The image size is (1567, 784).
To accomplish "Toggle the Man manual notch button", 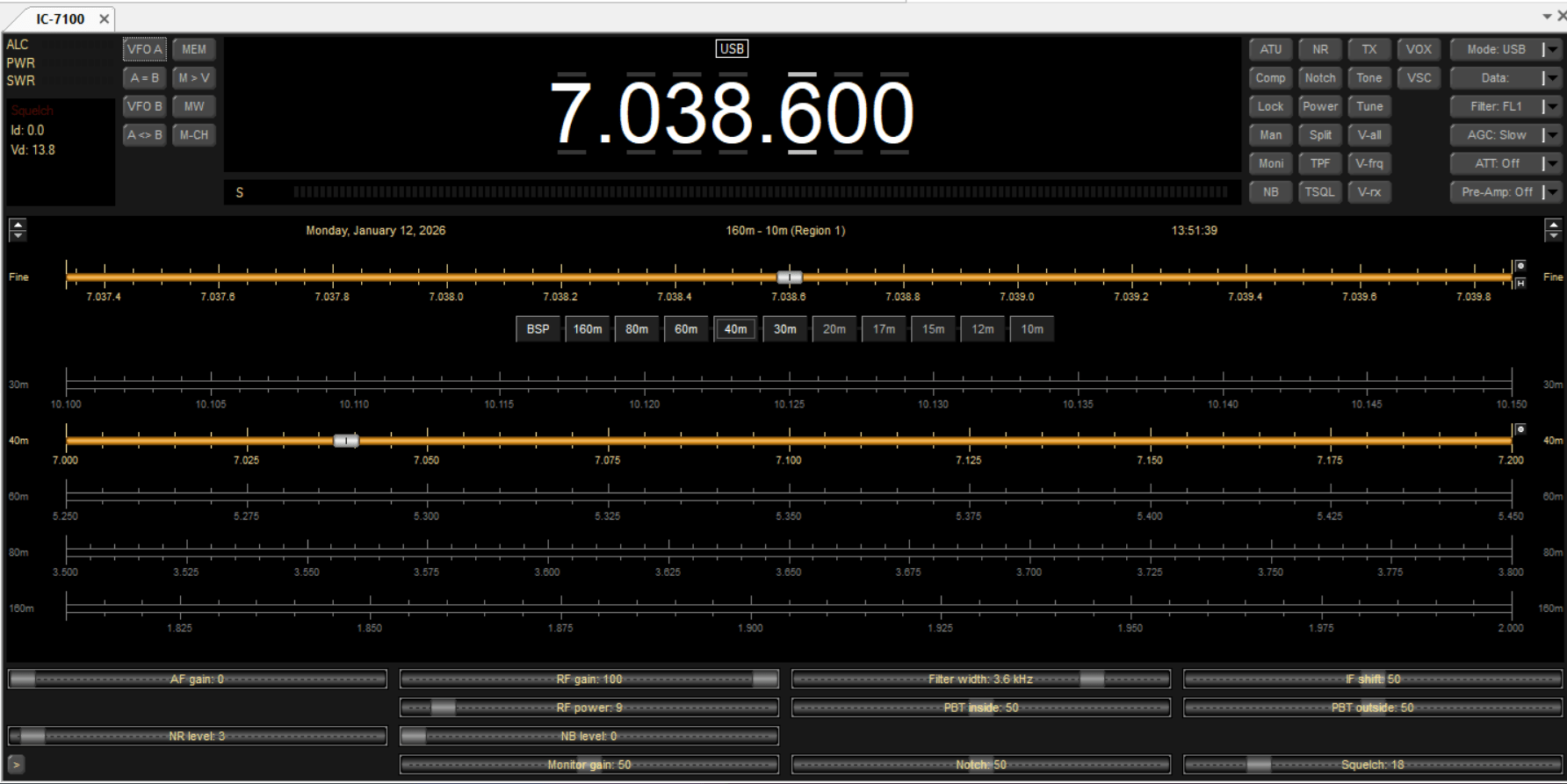I will click(1270, 135).
